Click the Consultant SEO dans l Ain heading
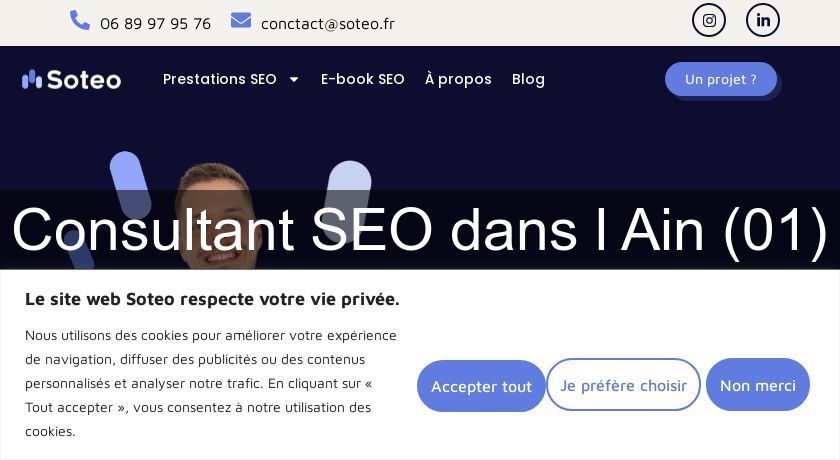840x460 pixels. (x=420, y=229)
